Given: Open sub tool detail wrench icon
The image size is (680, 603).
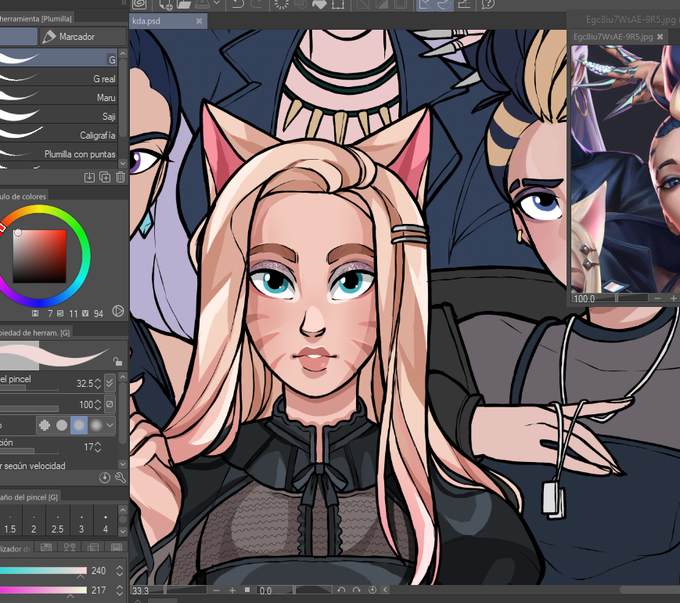Looking at the screenshot, I should 120,478.
